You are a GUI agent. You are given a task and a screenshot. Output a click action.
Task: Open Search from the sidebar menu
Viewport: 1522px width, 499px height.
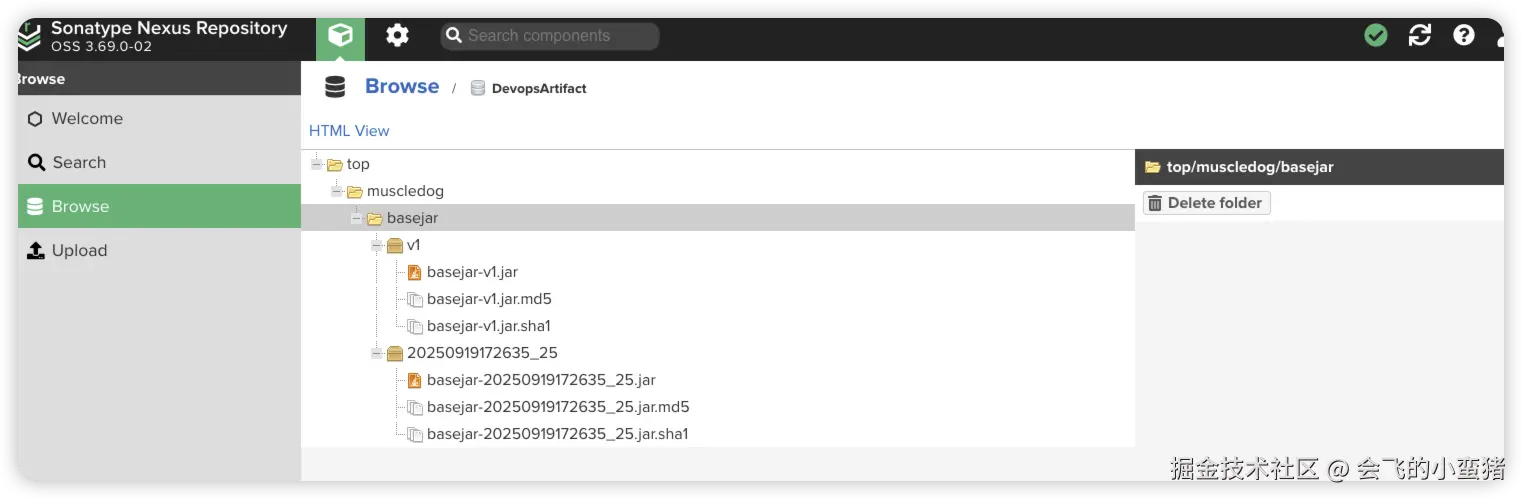click(x=79, y=162)
